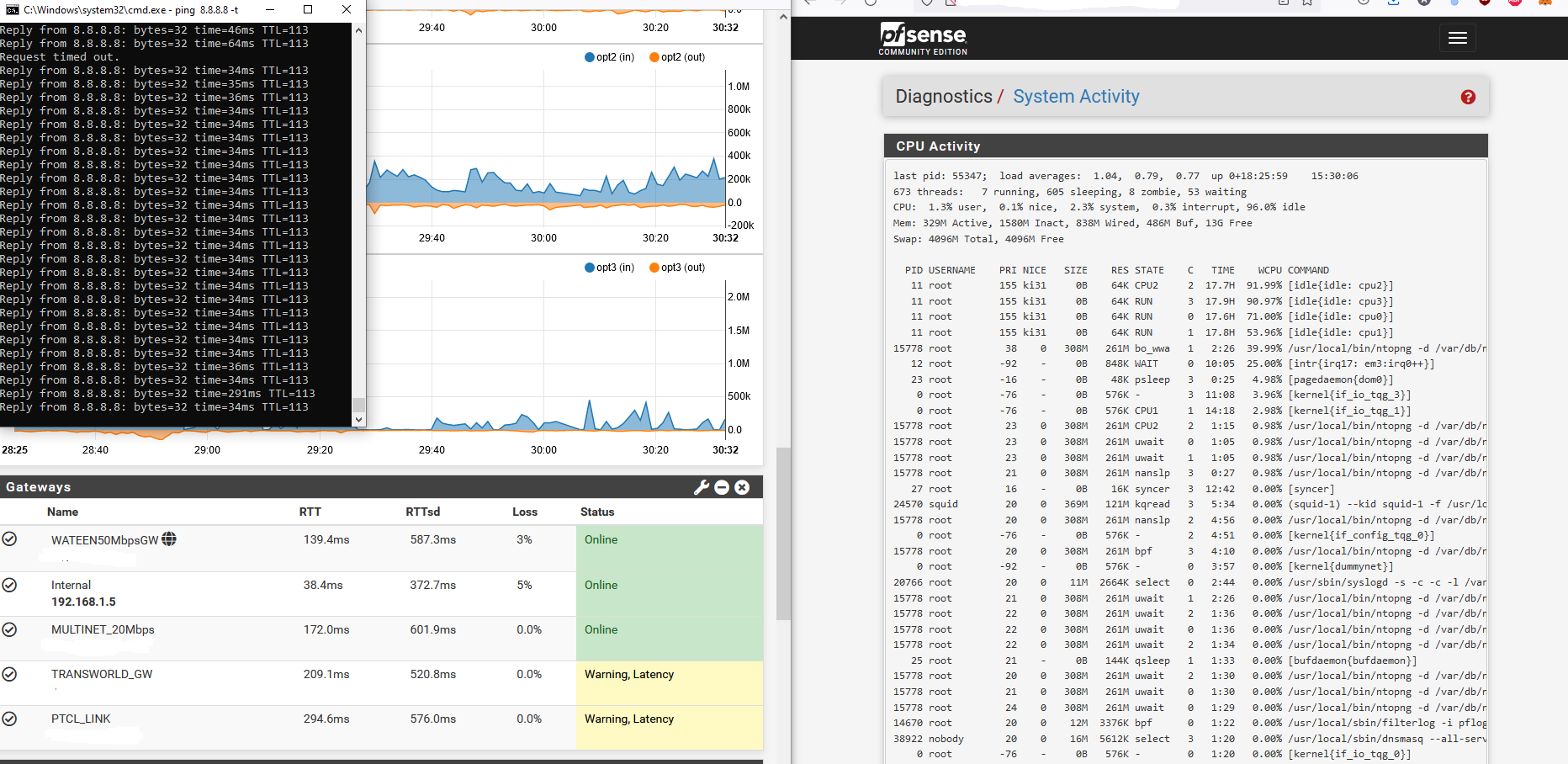
Task: Toggle the opt2 (out) graph series
Action: 677,57
